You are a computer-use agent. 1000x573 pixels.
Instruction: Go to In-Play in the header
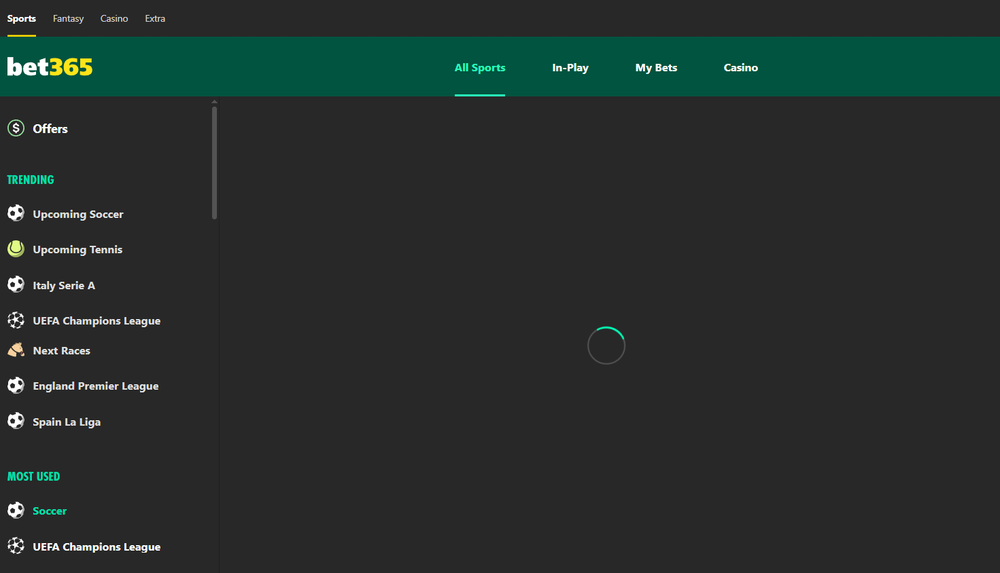tap(570, 68)
